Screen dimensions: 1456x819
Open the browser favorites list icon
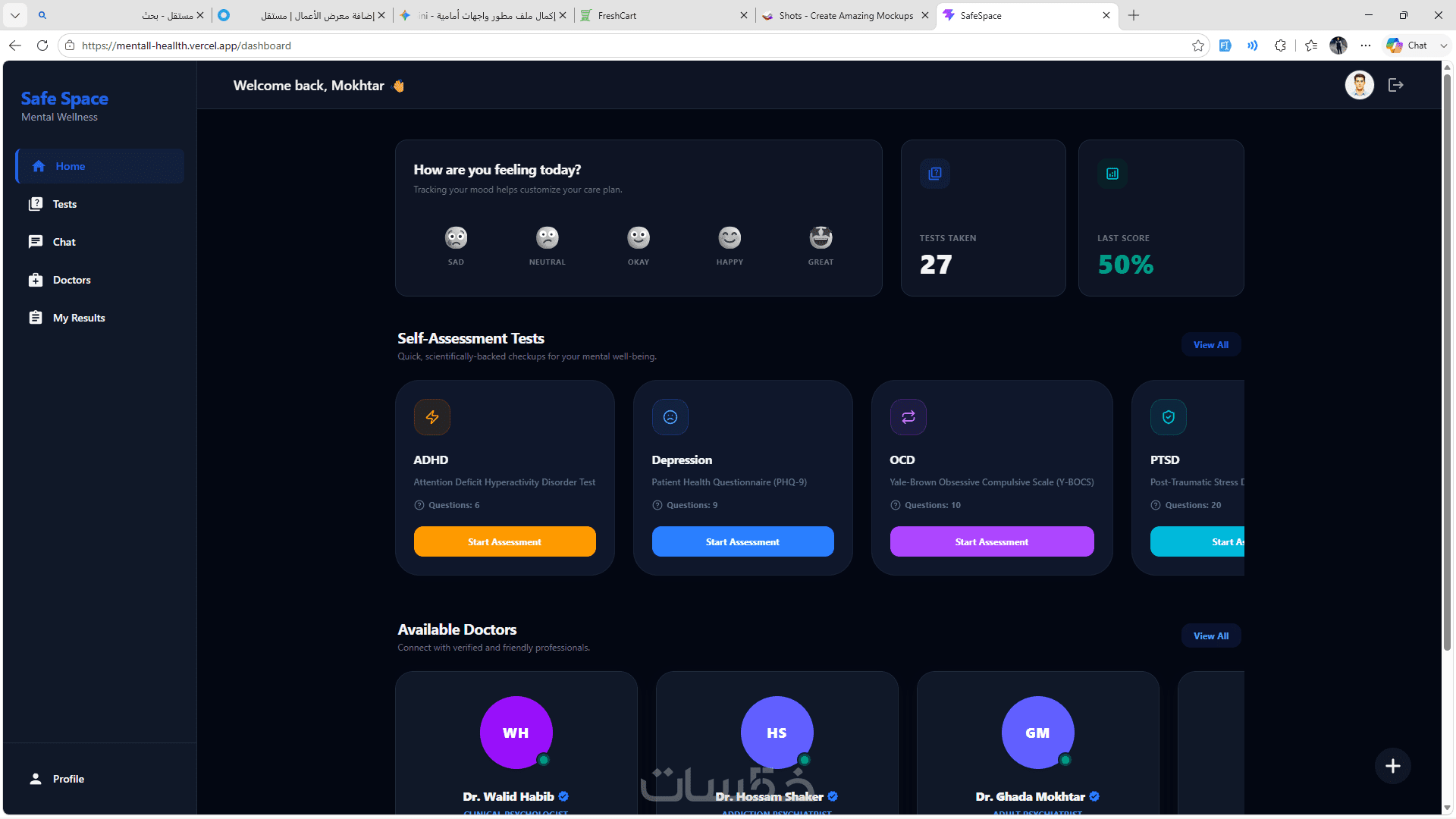(1311, 45)
